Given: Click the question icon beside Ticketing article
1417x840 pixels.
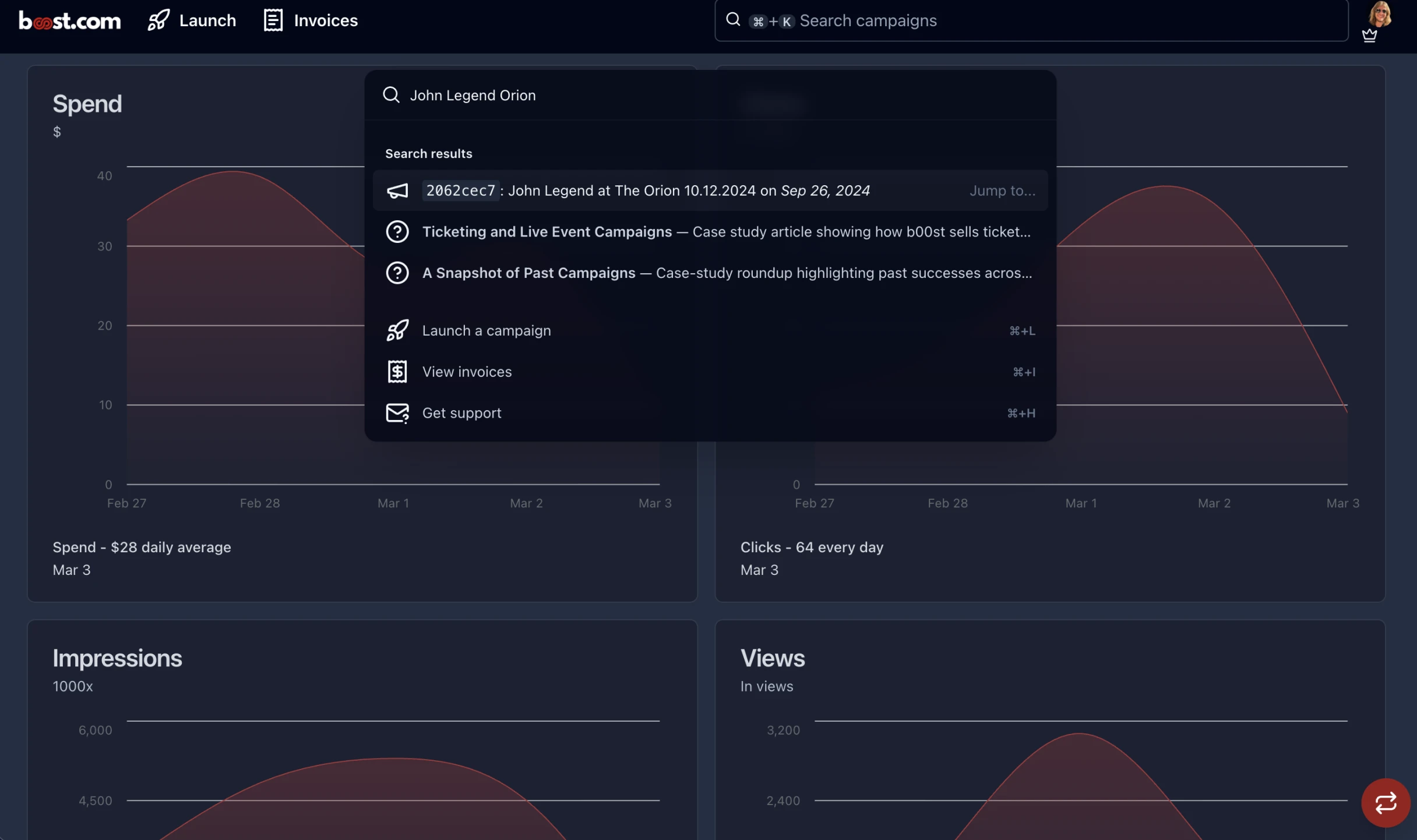Looking at the screenshot, I should pos(397,232).
